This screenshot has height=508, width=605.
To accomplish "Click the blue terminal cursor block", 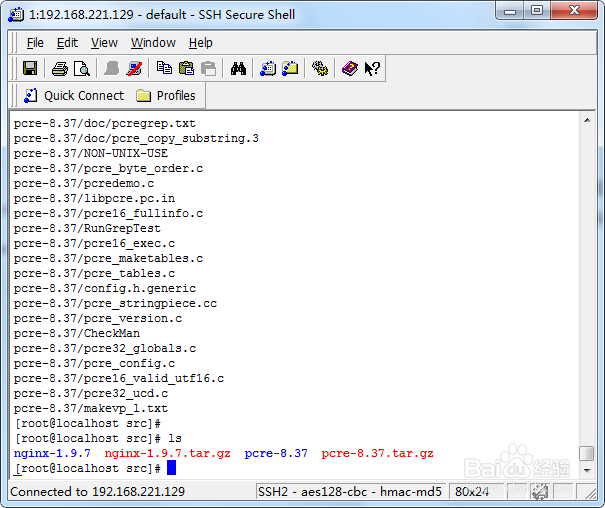I will [x=171, y=468].
